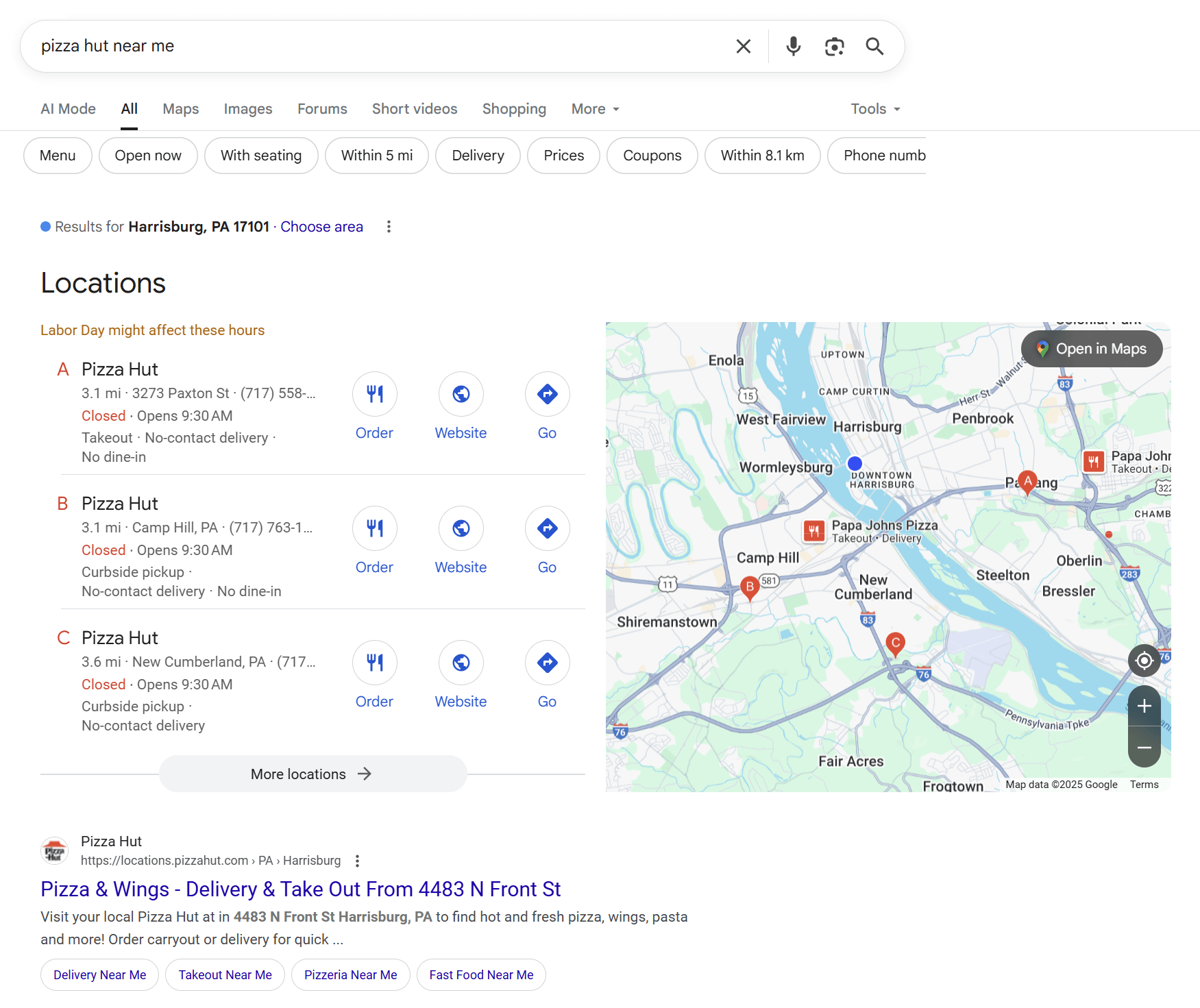1200x1008 pixels.
Task: Switch to Shopping tab
Action: (x=514, y=109)
